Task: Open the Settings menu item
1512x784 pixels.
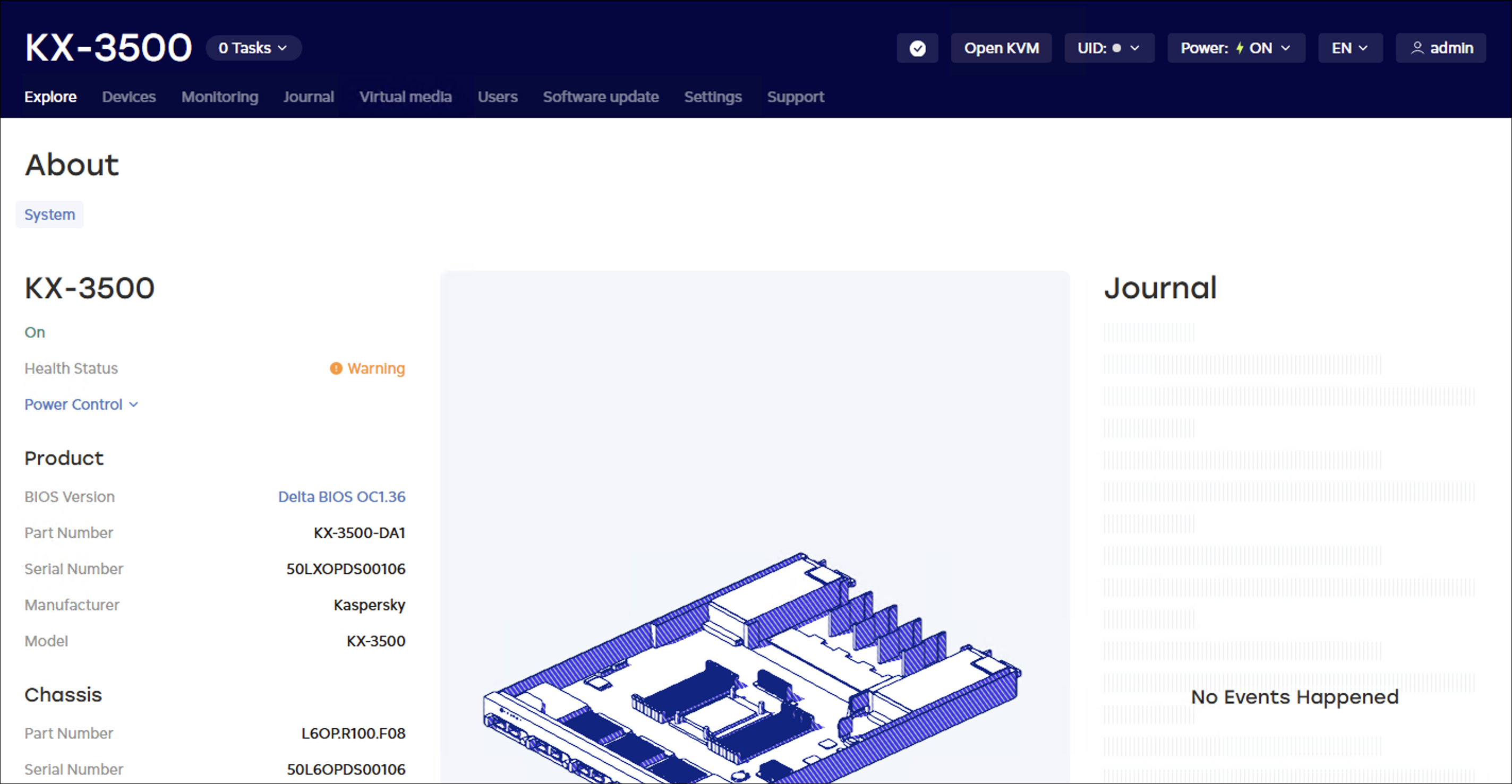Action: coord(713,97)
